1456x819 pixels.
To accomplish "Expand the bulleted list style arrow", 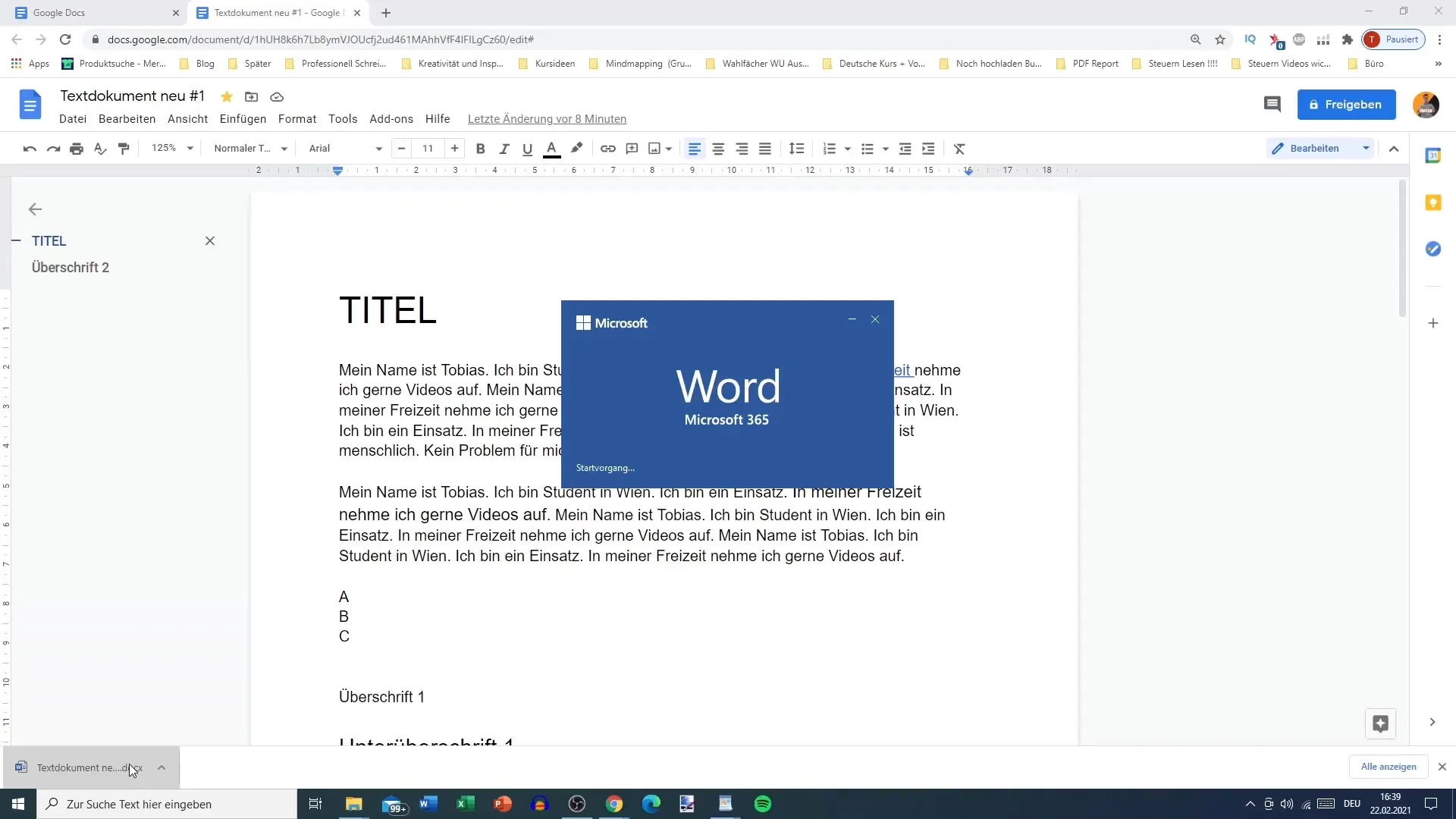I will 886,149.
